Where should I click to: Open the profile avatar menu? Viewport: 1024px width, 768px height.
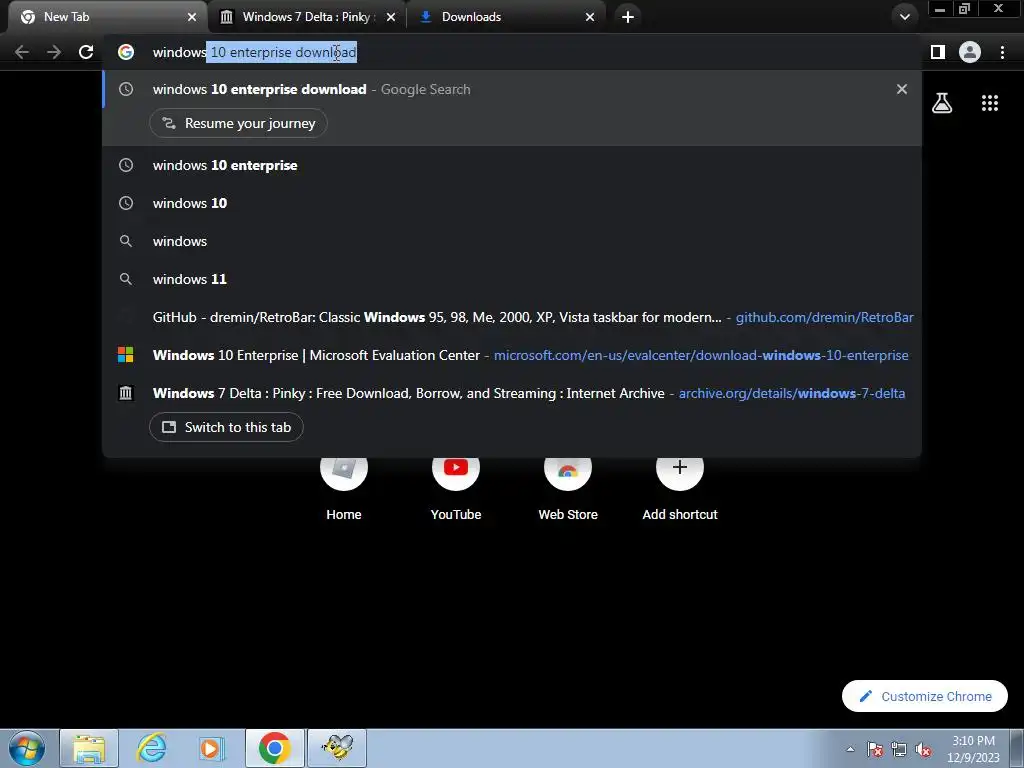coord(970,52)
